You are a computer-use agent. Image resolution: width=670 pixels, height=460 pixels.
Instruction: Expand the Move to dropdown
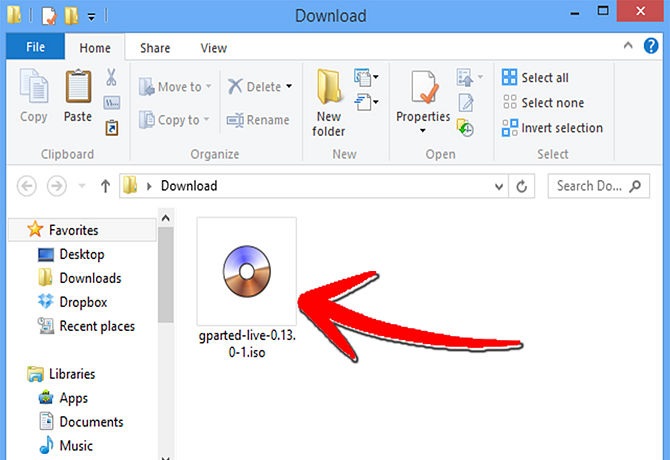click(208, 87)
